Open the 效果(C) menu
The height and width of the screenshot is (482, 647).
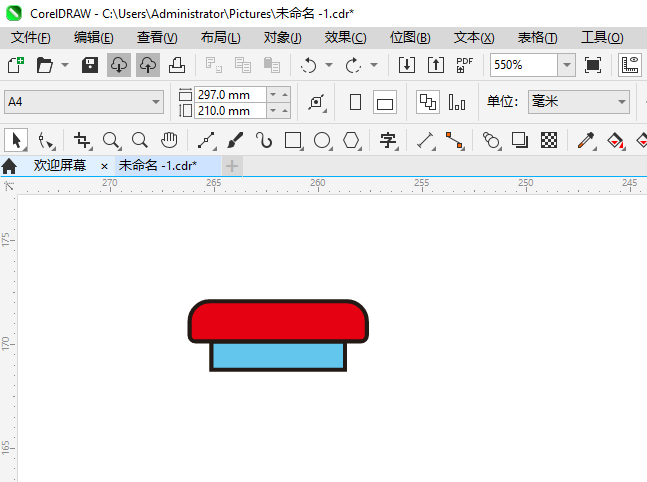[x=345, y=38]
